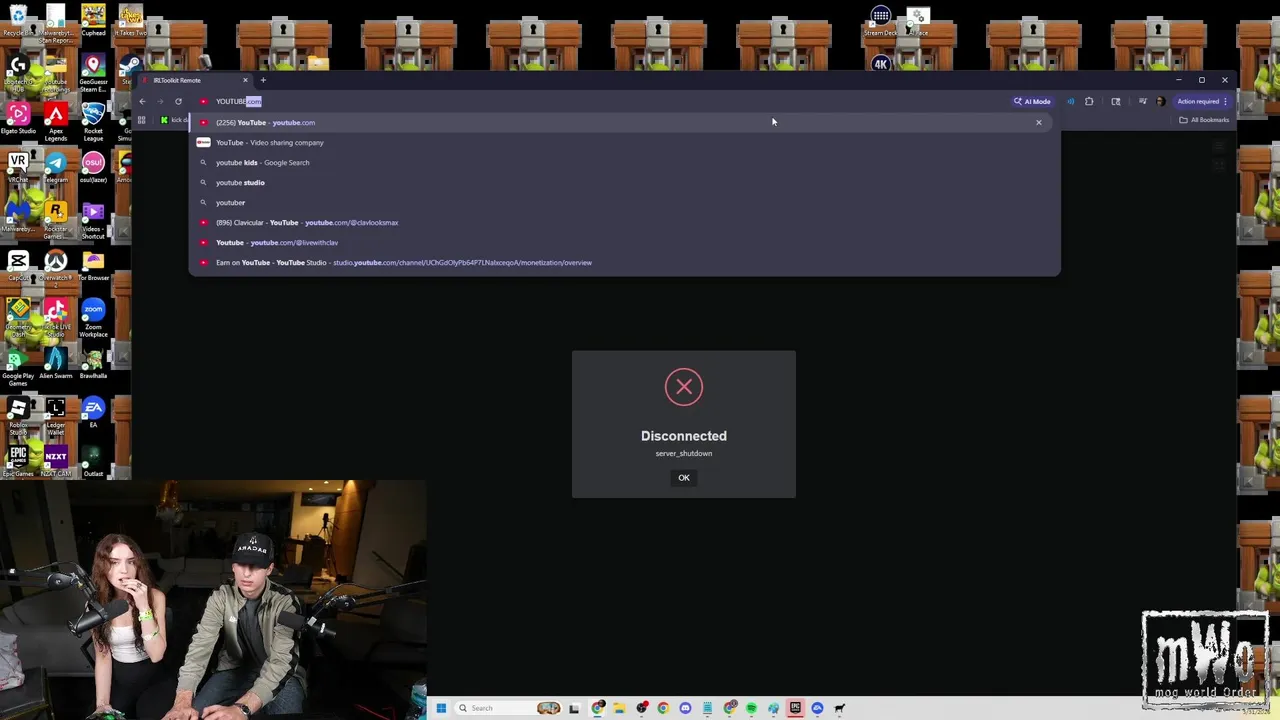Viewport: 1280px width, 720px height.
Task: Open the browser profile avatar
Action: click(x=1160, y=101)
